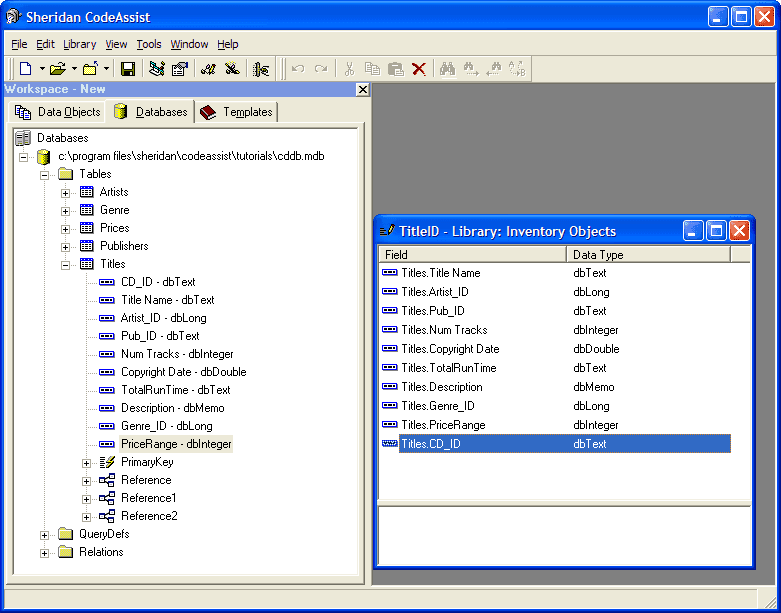Viewport: 781px width, 613px height.
Task: Expand the Reference1 node
Action: tap(86, 499)
